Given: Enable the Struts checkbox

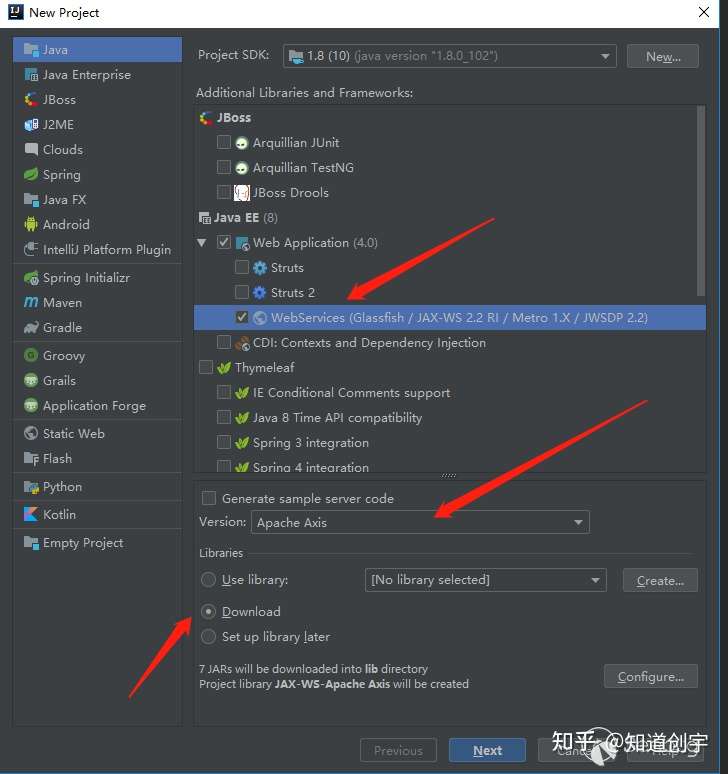Looking at the screenshot, I should pos(242,267).
